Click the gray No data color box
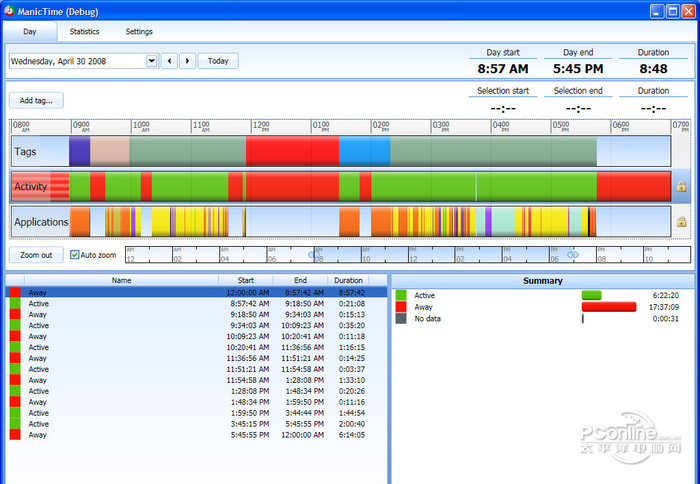Screen dimensions: 700x484 (x=401, y=318)
